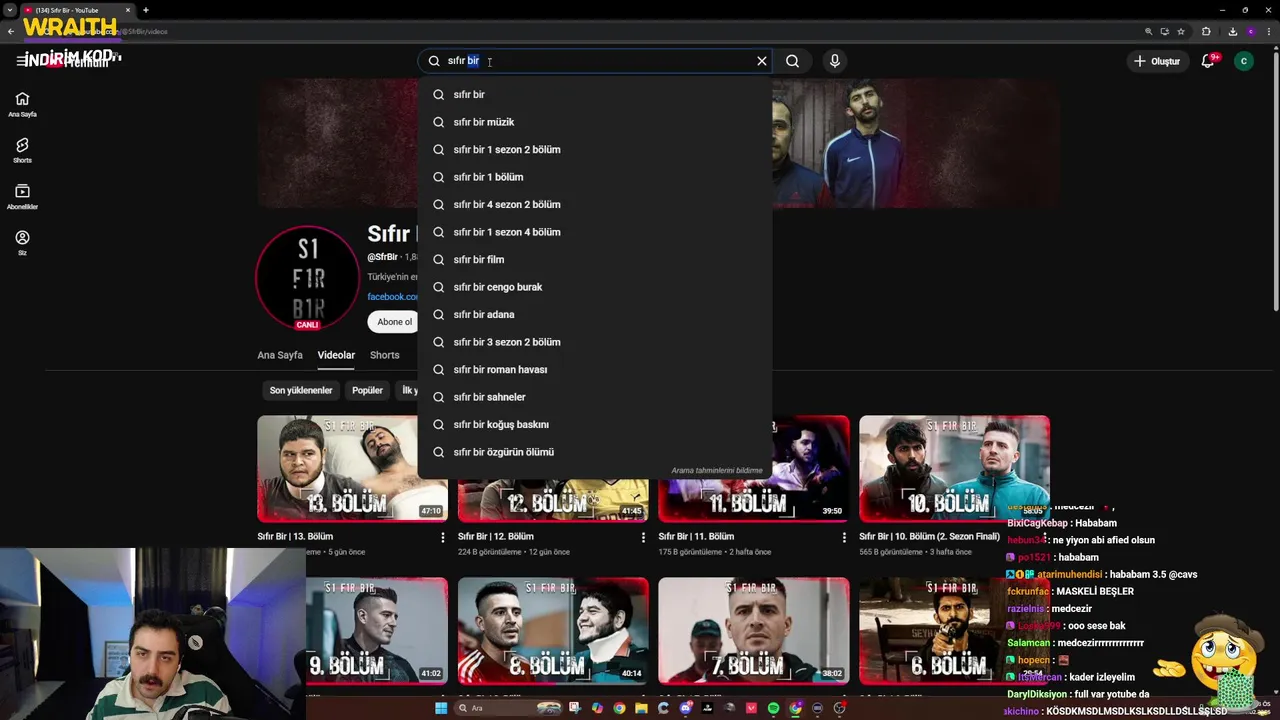Open Abonelikler in the left sidebar
This screenshot has height=720, width=1280.
[22, 197]
